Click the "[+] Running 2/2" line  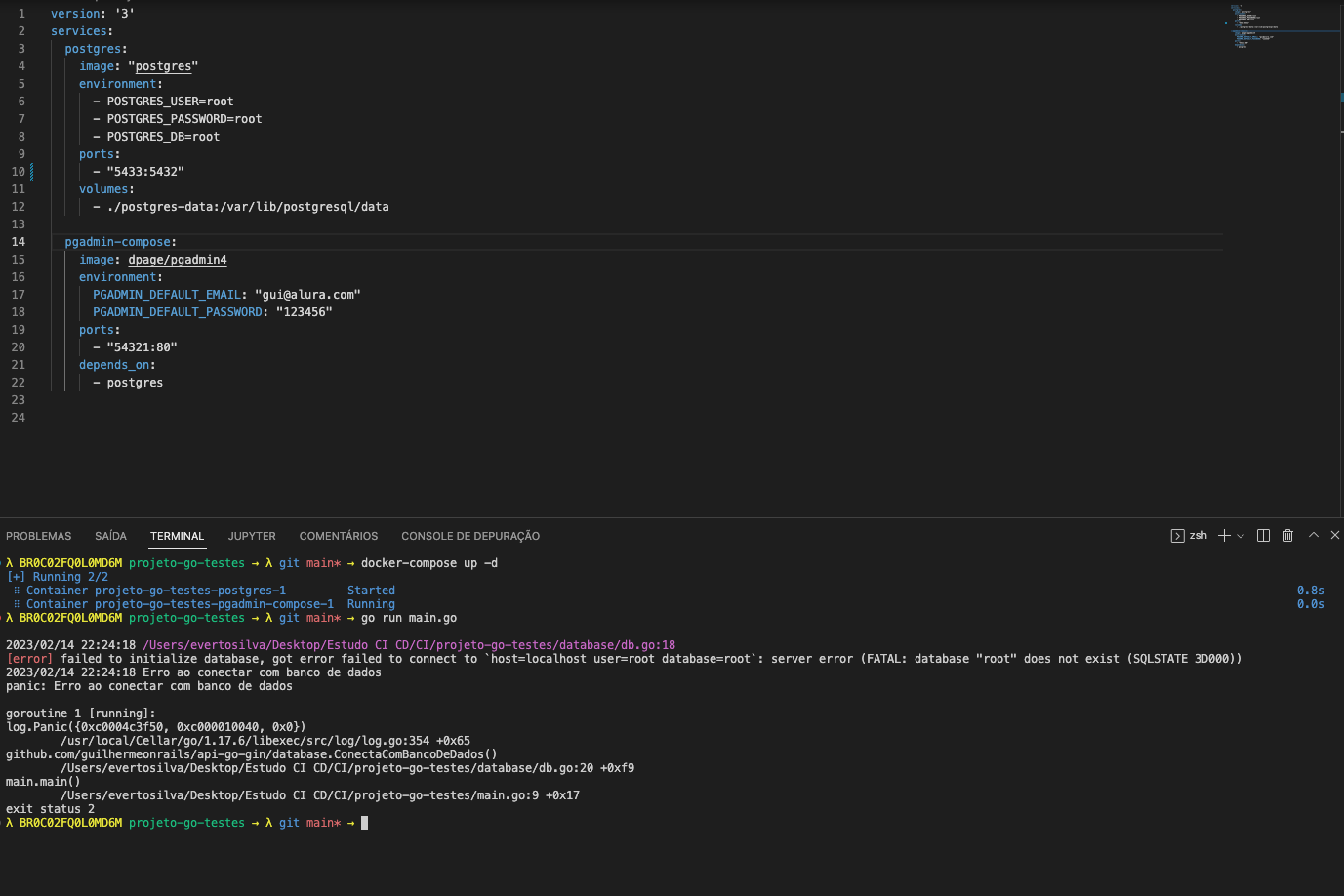(x=58, y=577)
